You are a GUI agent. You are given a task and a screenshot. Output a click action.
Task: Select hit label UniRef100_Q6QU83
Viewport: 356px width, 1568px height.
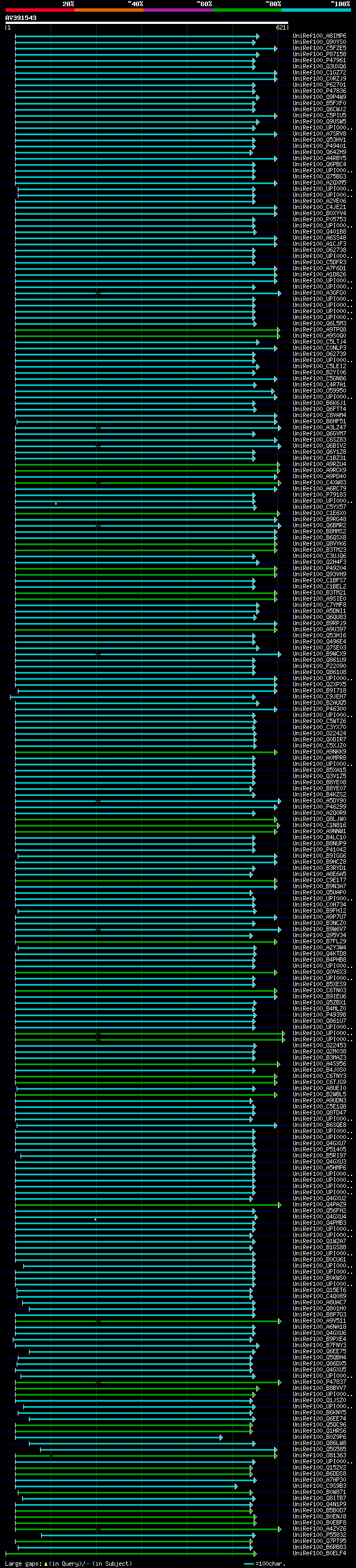tap(319, 617)
